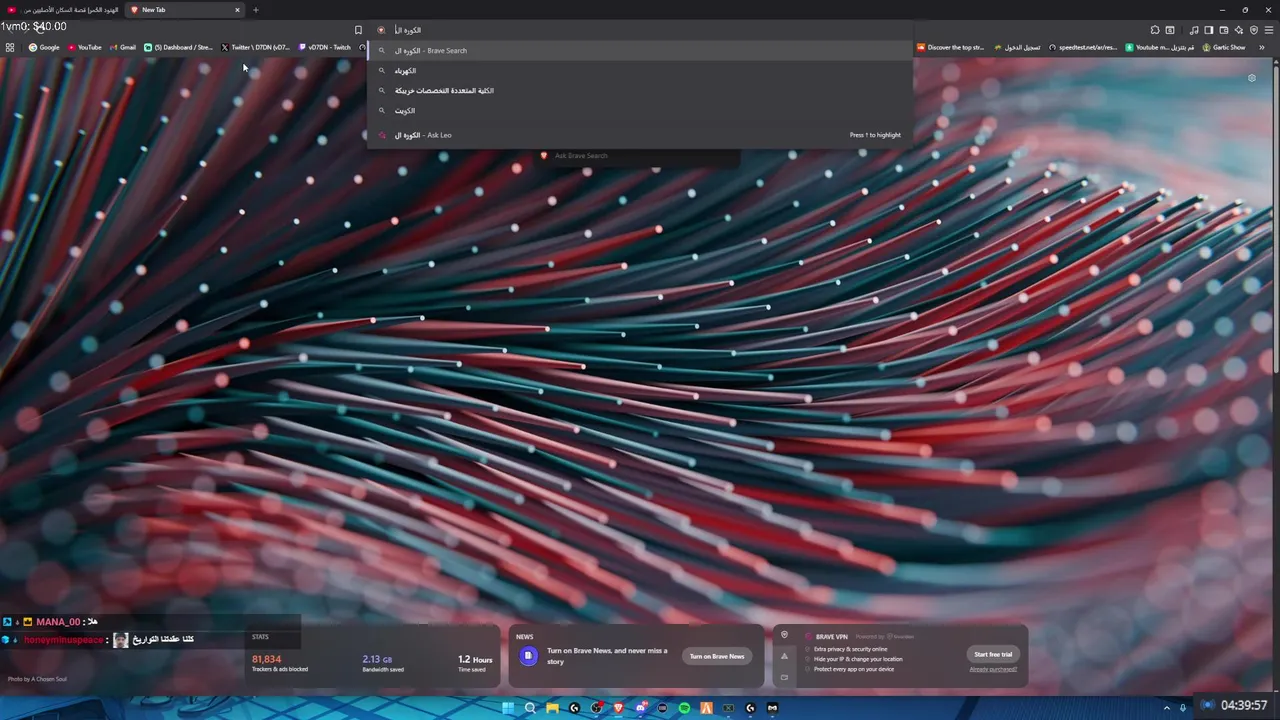
Task: Click the 2.13 GB bandwidth saved stat
Action: click(383, 663)
